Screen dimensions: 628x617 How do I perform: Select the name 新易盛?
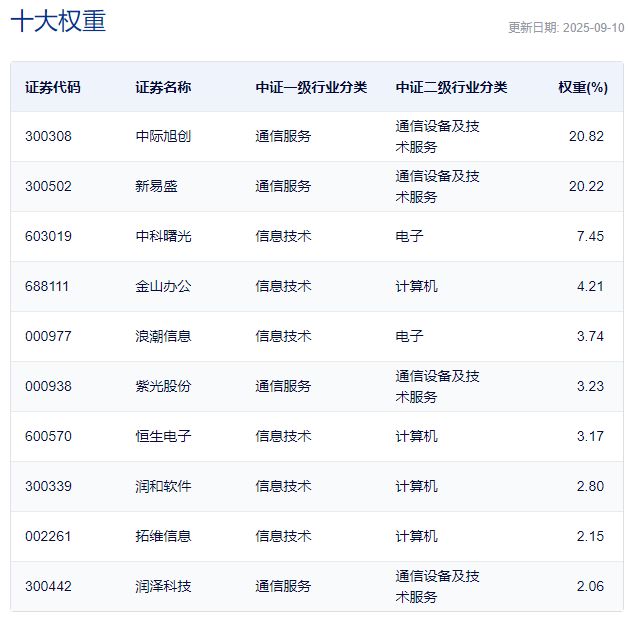156,186
